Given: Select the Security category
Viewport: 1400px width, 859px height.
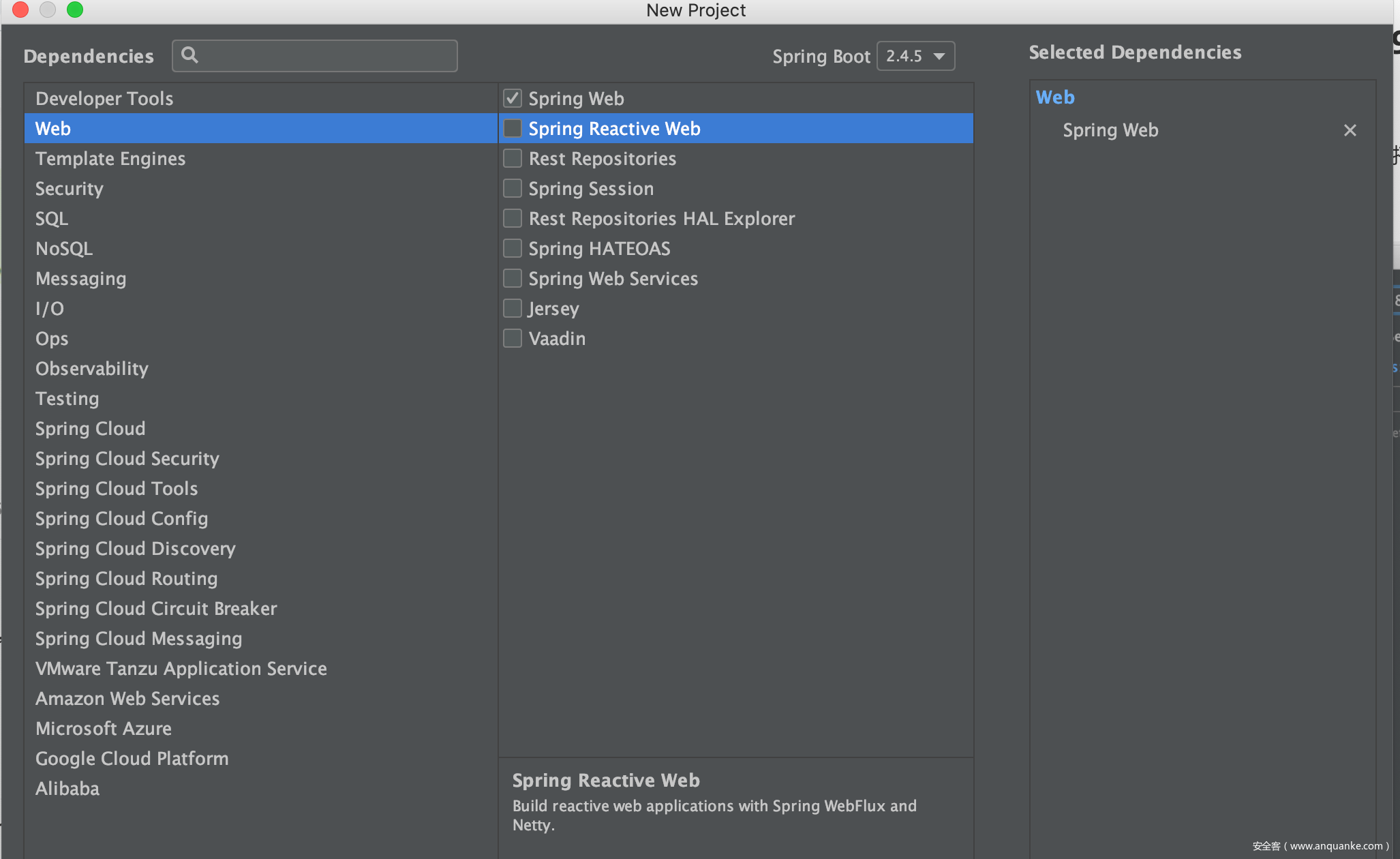Looking at the screenshot, I should [70, 189].
